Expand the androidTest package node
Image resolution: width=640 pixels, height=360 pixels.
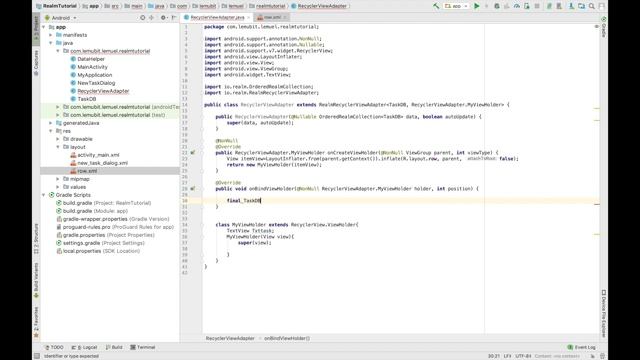[58, 107]
